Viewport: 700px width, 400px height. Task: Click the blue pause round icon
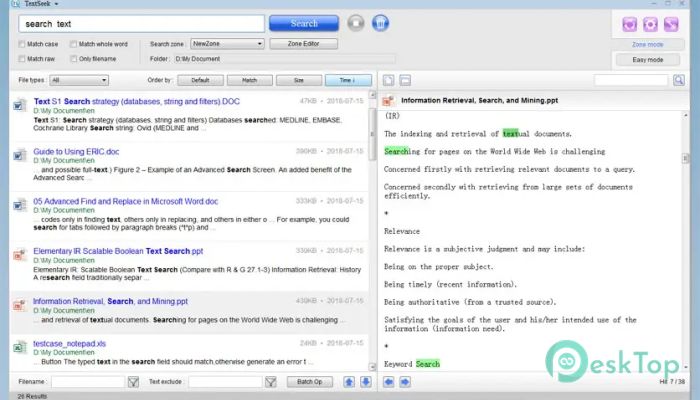point(380,22)
